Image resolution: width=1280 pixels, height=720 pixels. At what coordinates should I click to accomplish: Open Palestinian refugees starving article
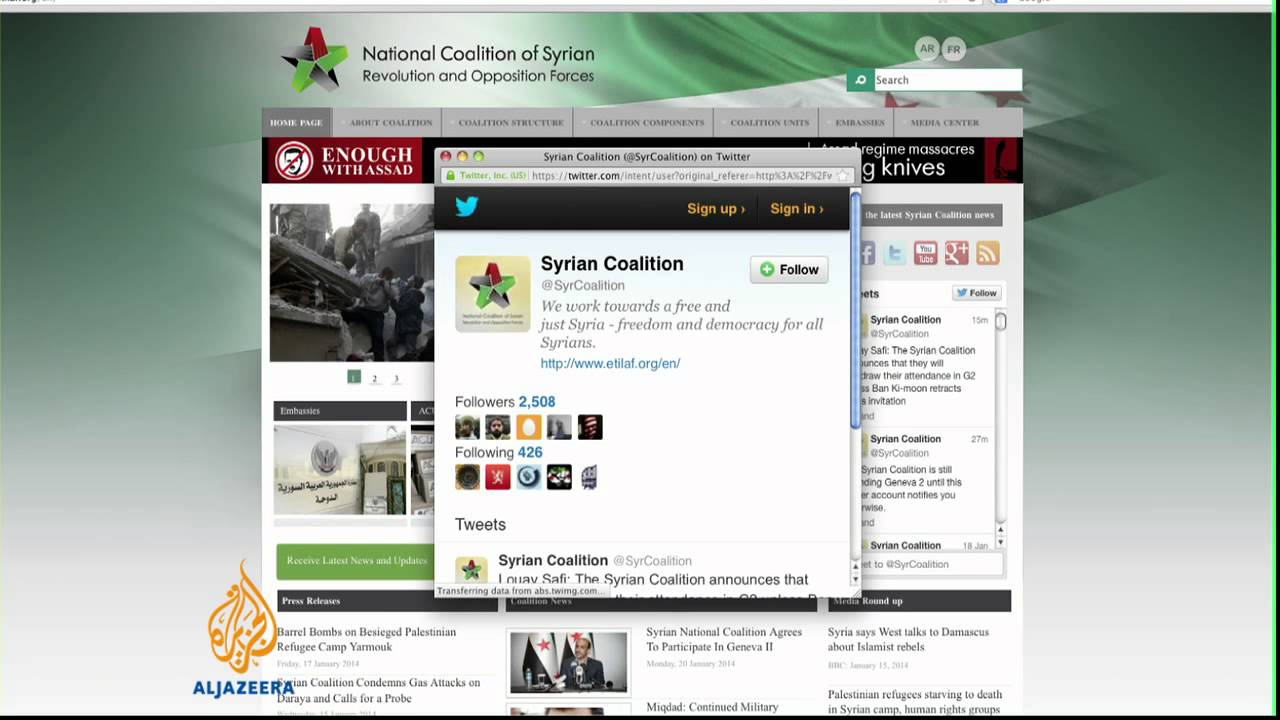(x=915, y=702)
